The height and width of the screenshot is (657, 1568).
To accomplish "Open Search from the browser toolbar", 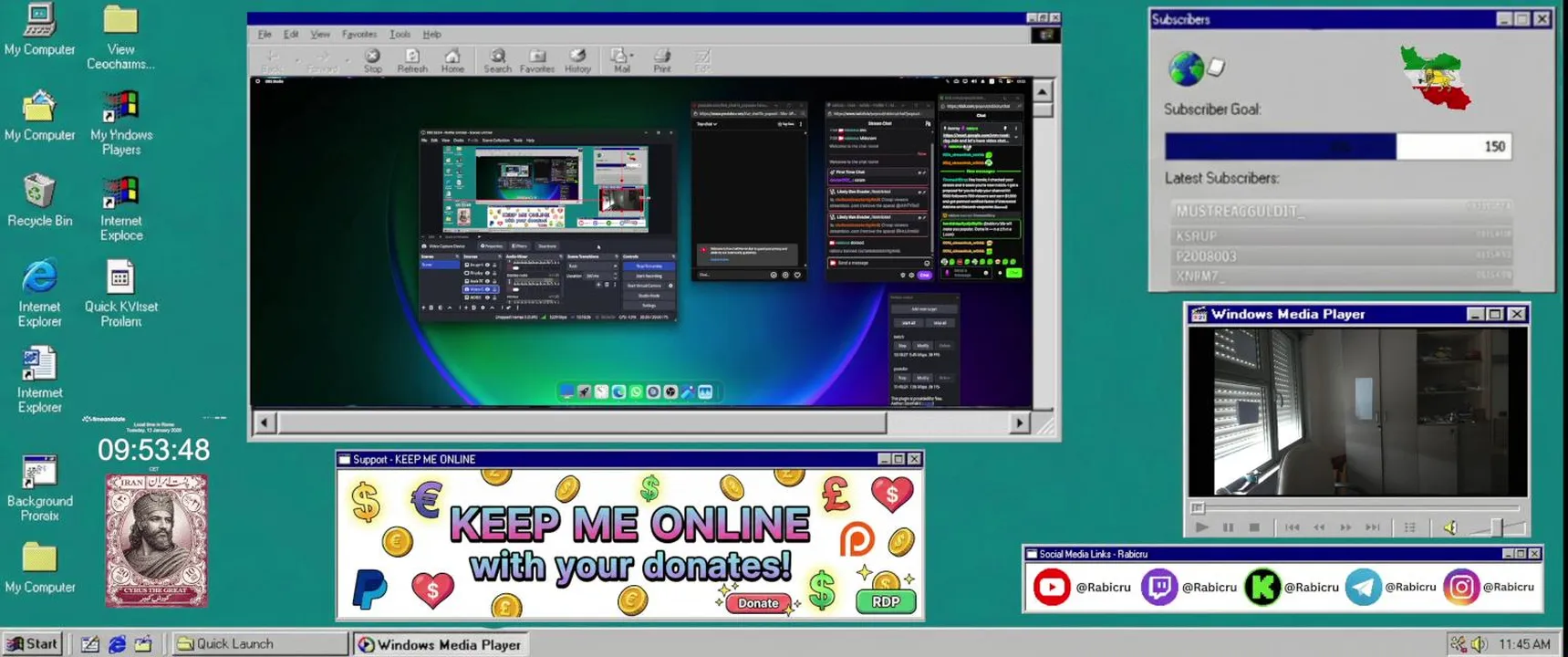I will tap(497, 60).
